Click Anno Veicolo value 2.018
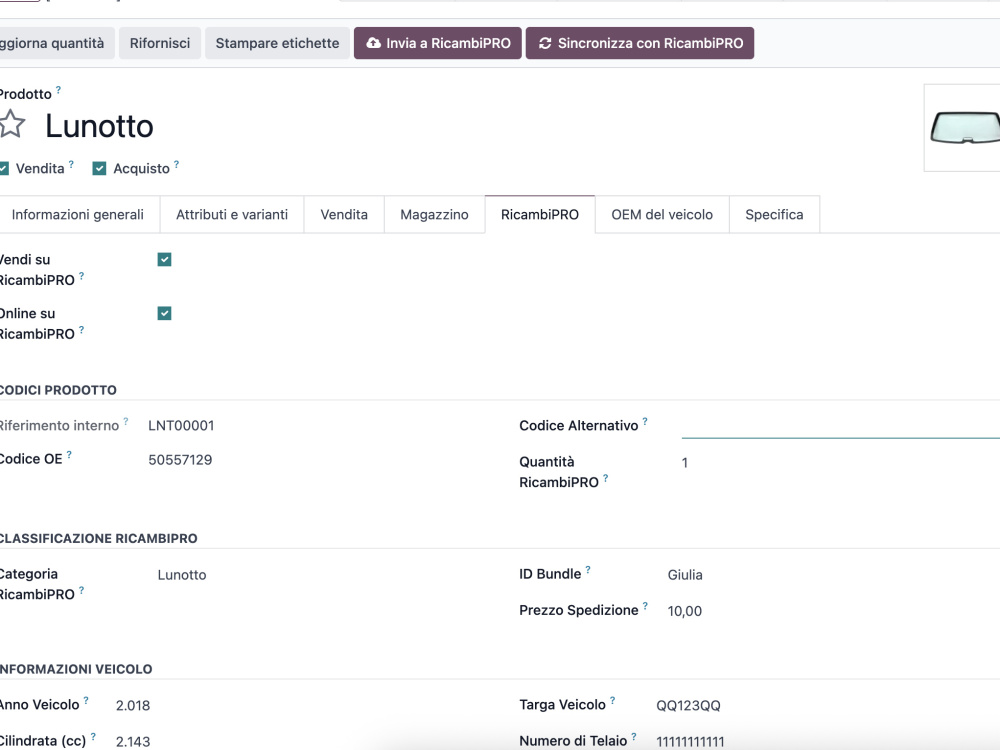Screen dimensions: 1000x750 (133, 705)
